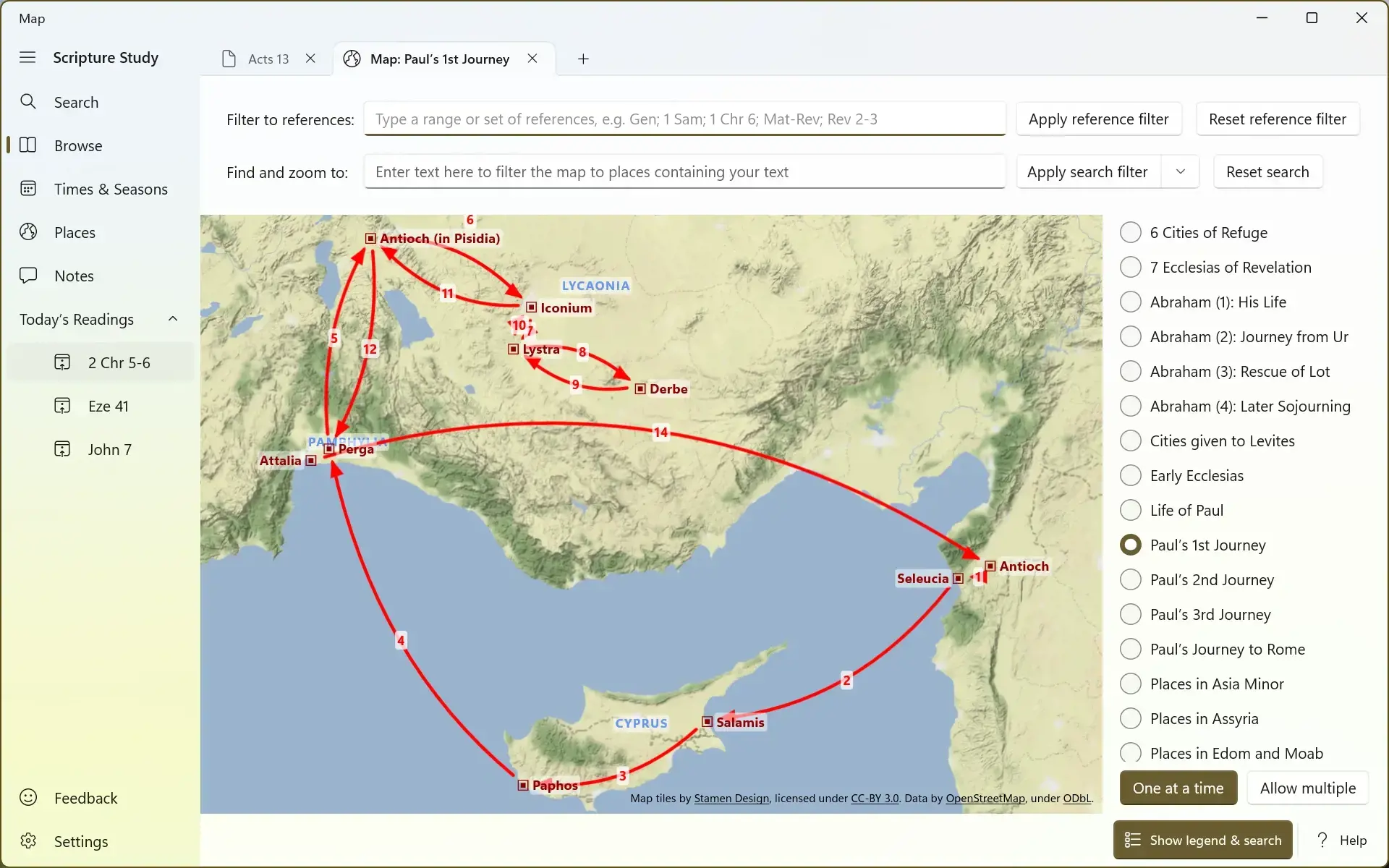1389x868 pixels.
Task: Select the 6 Cities of Refuge map
Action: (1129, 231)
